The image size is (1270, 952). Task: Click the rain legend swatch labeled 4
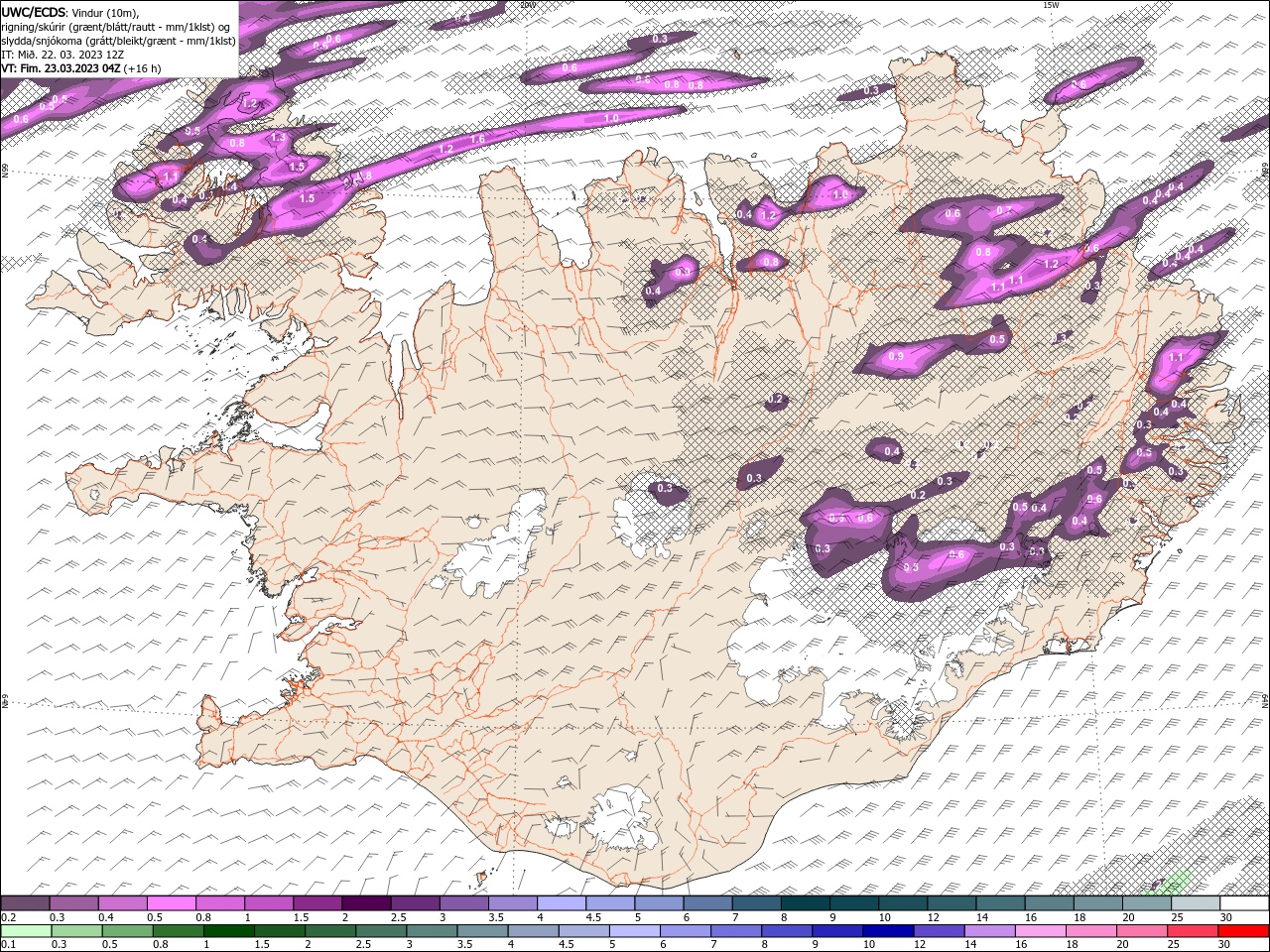tap(532, 931)
